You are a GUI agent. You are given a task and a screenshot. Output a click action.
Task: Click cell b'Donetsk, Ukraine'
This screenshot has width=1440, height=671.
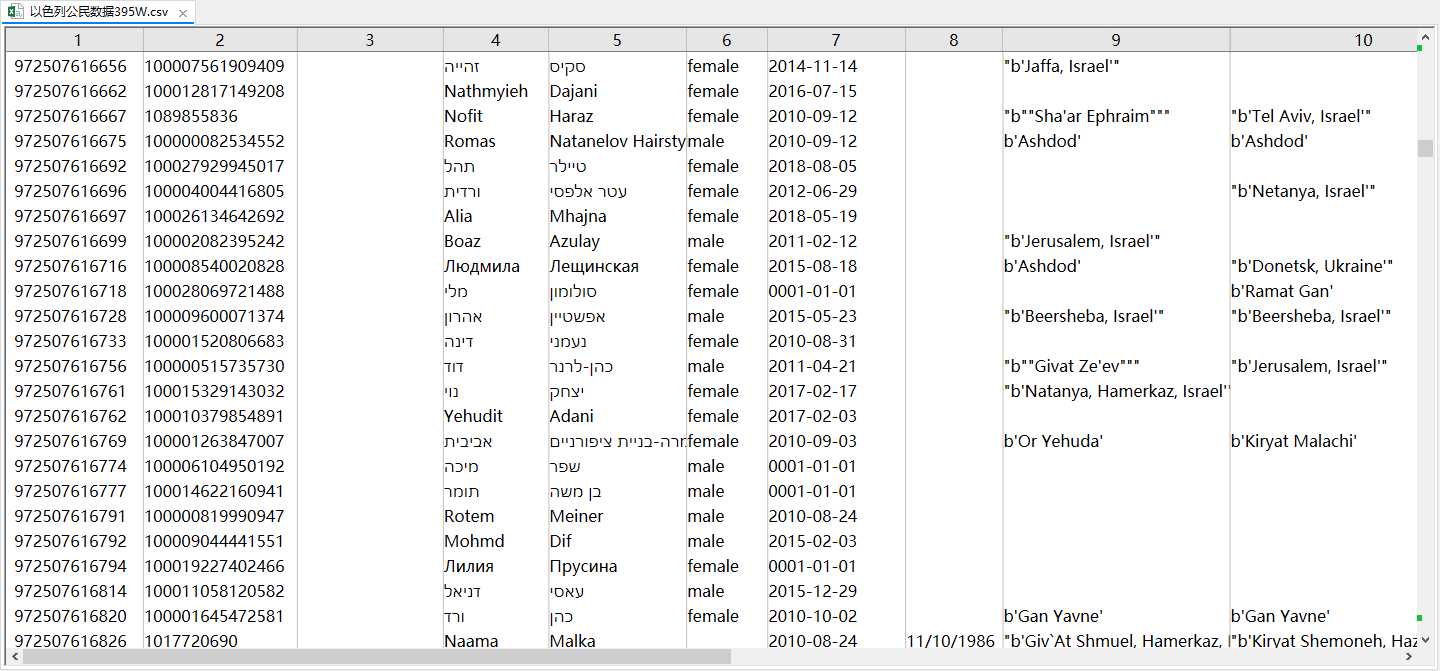[1312, 266]
